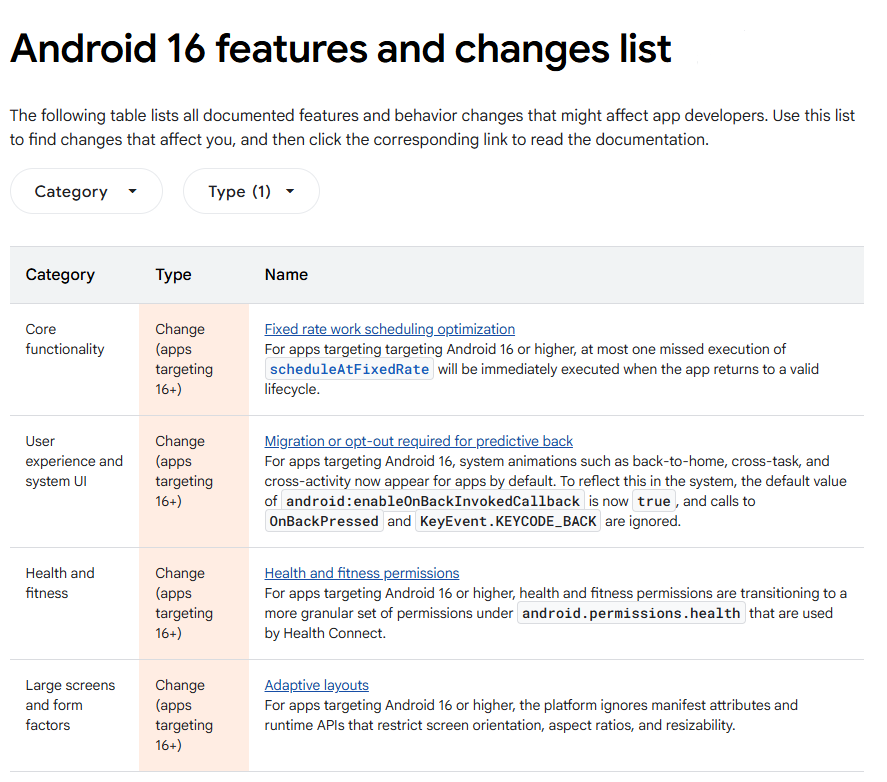
Task: Select the Core functionality table cell
Action: click(x=63, y=339)
